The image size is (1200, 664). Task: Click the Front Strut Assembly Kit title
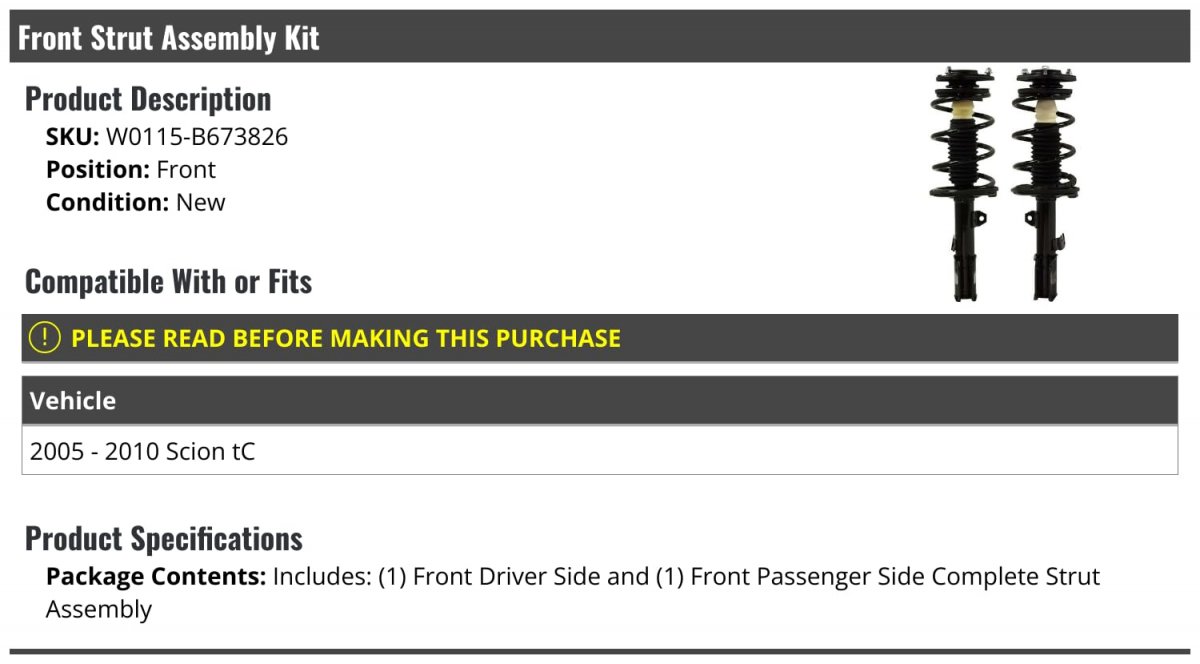(x=169, y=38)
